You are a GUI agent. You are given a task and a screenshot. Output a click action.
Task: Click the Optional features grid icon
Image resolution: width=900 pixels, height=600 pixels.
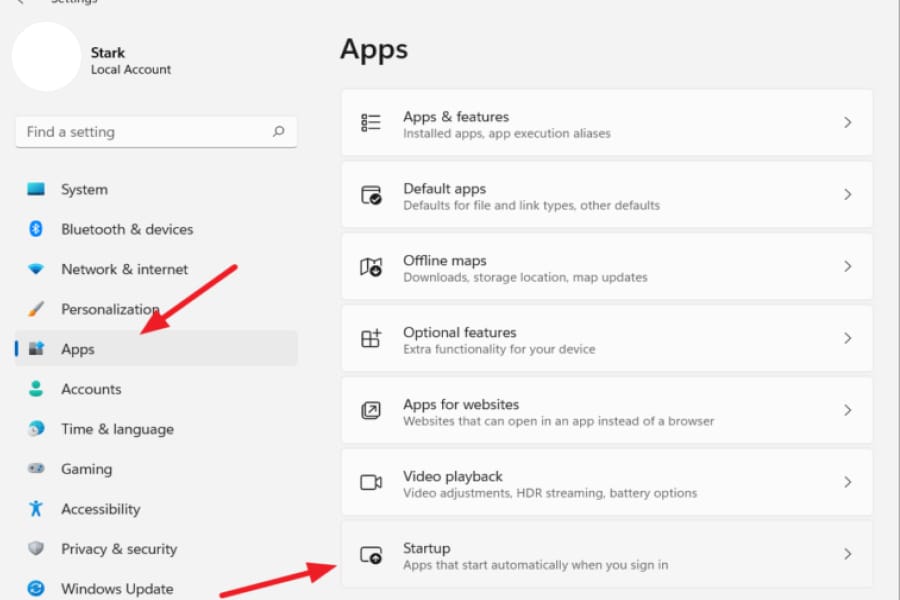371,338
